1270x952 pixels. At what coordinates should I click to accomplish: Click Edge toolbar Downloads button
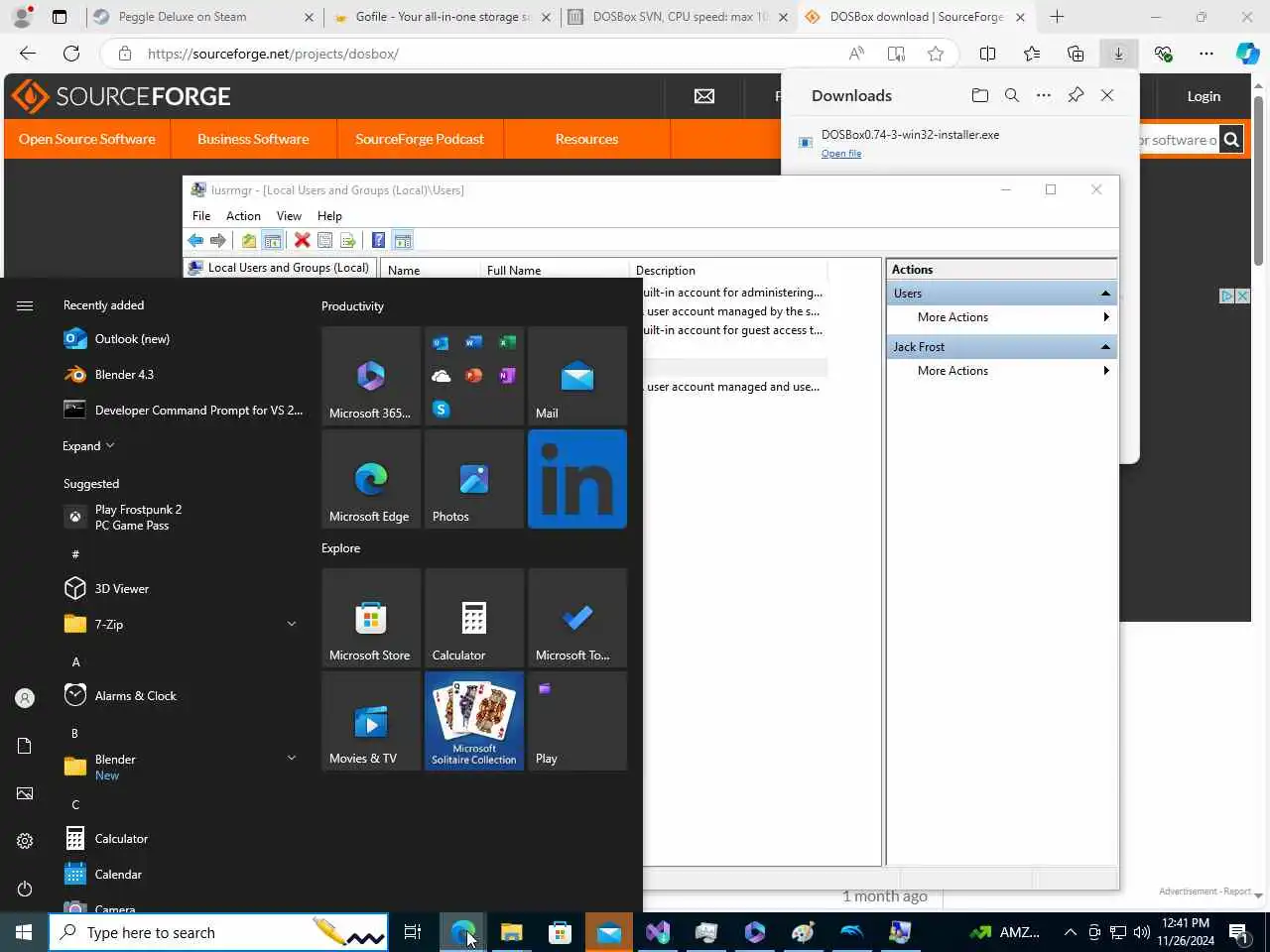tap(1118, 54)
